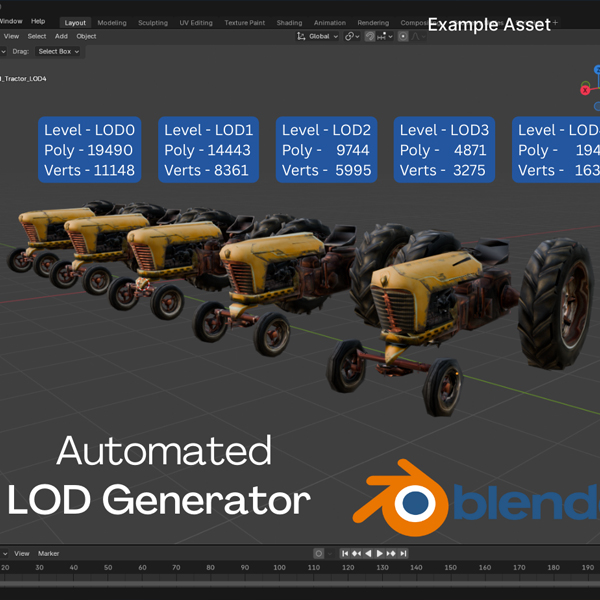Toggle the snap magnet icon
600x600 pixels.
pos(370,36)
